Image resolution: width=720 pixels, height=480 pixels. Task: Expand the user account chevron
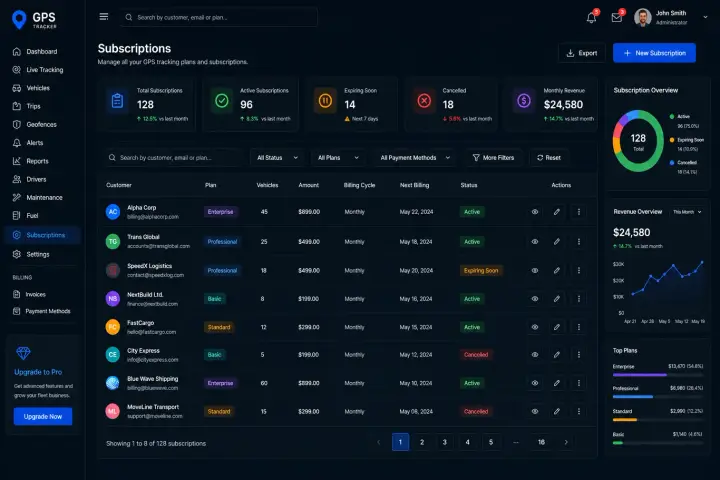coord(705,17)
